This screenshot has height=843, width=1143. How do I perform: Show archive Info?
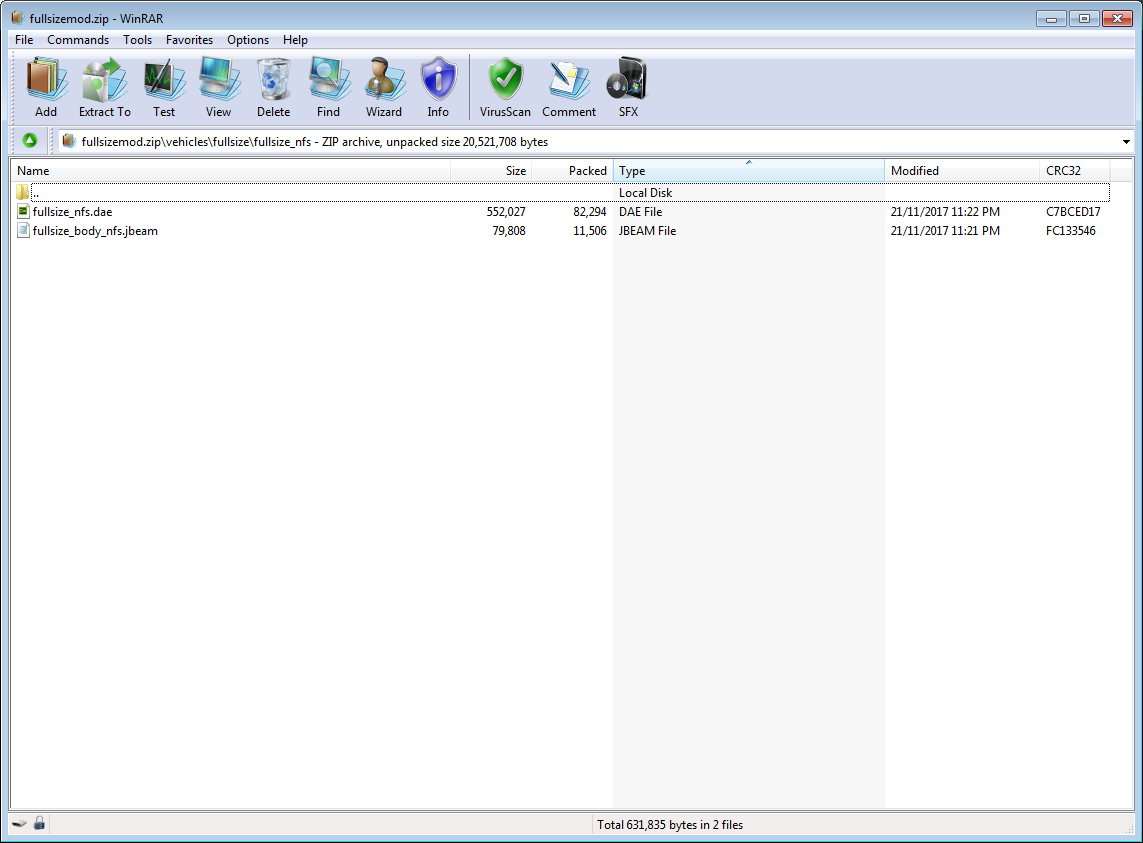pos(438,88)
